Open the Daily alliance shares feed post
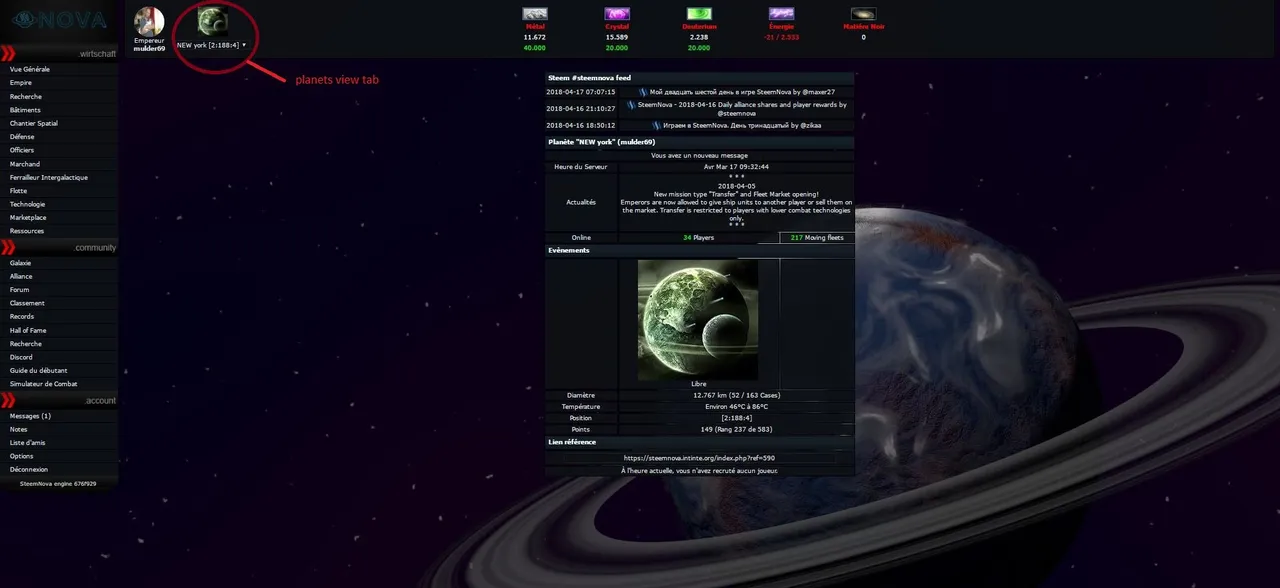The width and height of the screenshot is (1280, 588). point(742,108)
